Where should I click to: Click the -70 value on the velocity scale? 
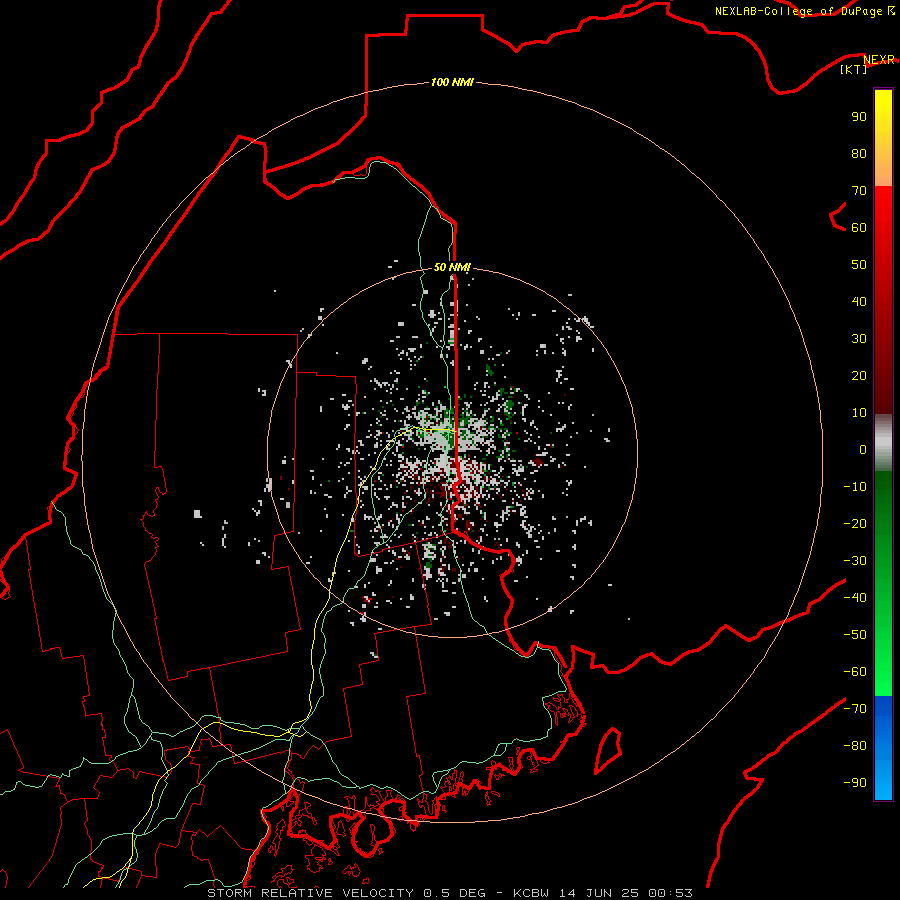point(855,709)
